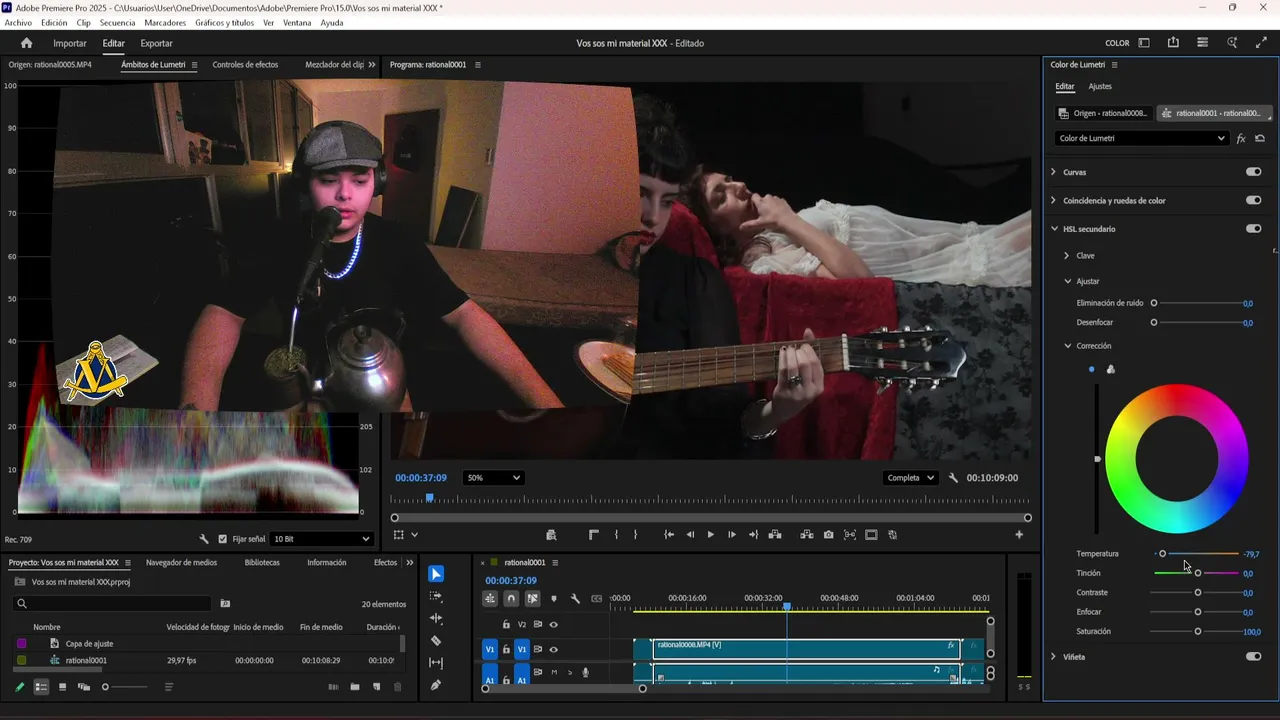Open timeline wrench display settings
The image size is (1280, 720).
[575, 599]
